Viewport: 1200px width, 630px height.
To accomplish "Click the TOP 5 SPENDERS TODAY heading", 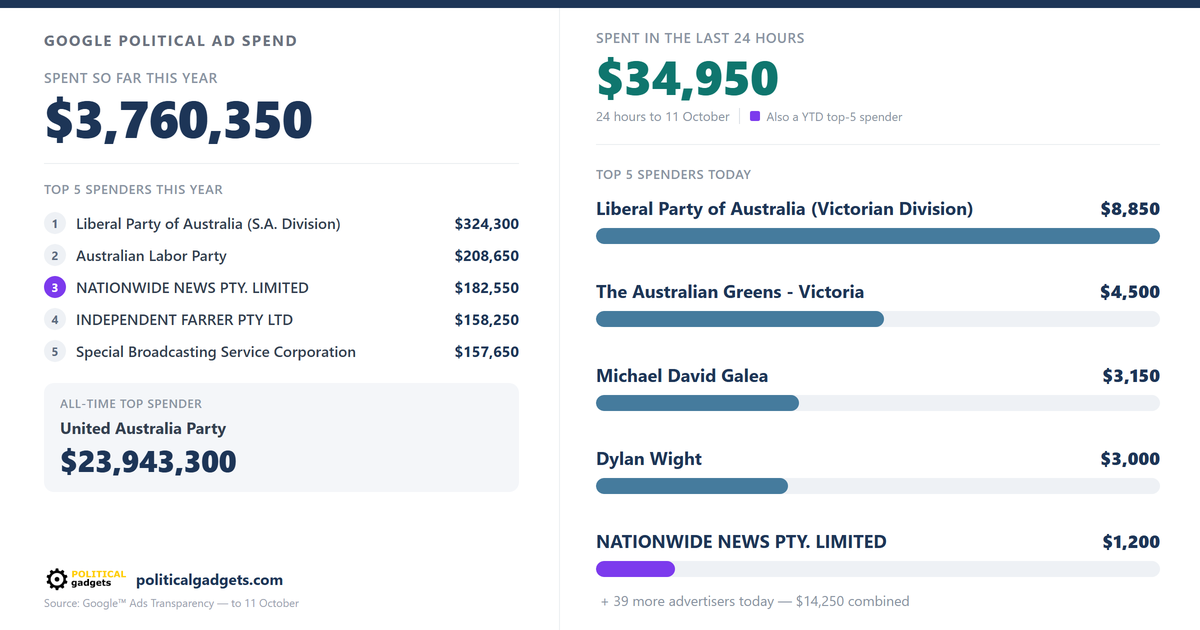I will tap(673, 175).
